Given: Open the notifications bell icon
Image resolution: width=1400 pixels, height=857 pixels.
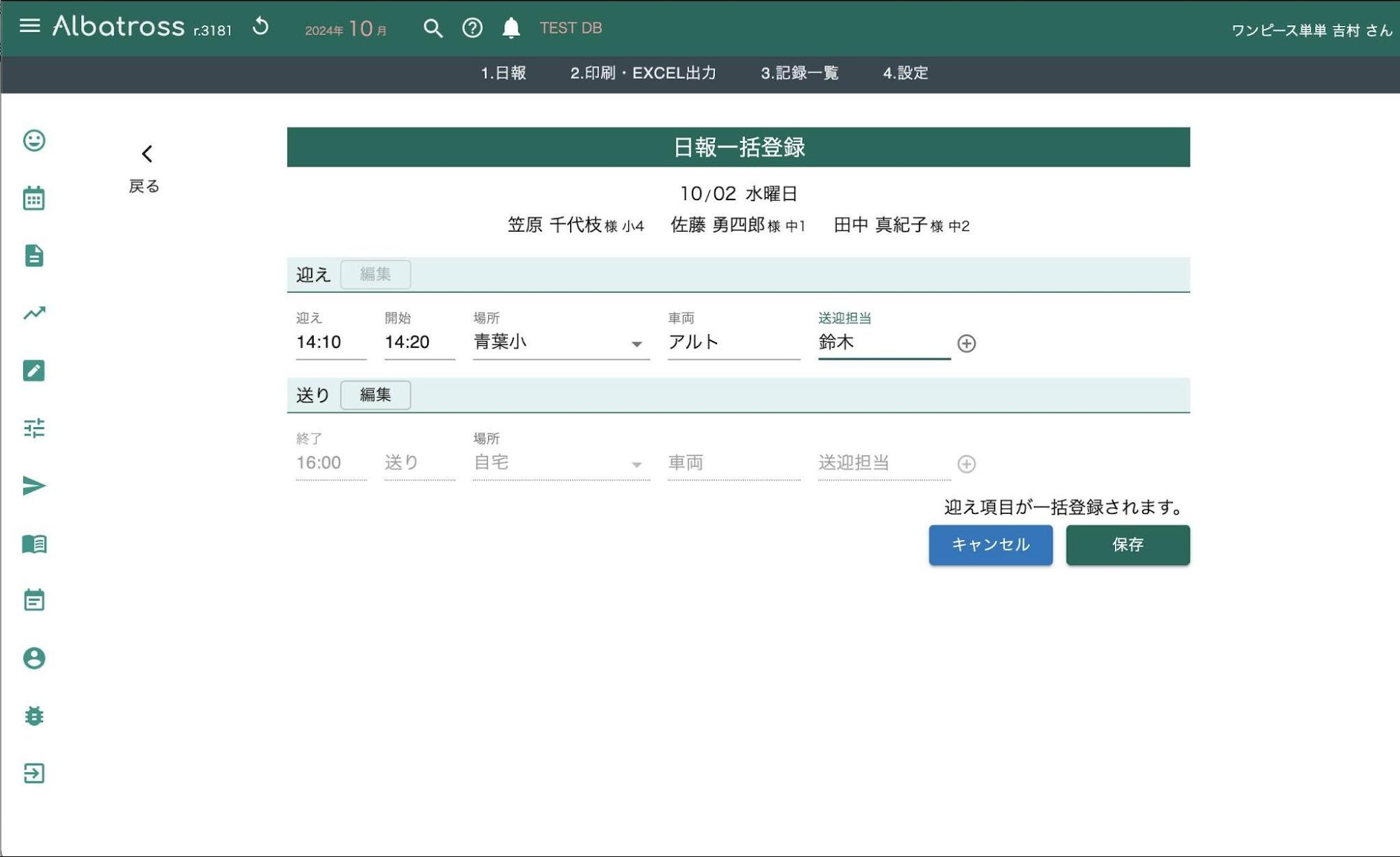Looking at the screenshot, I should tap(511, 28).
